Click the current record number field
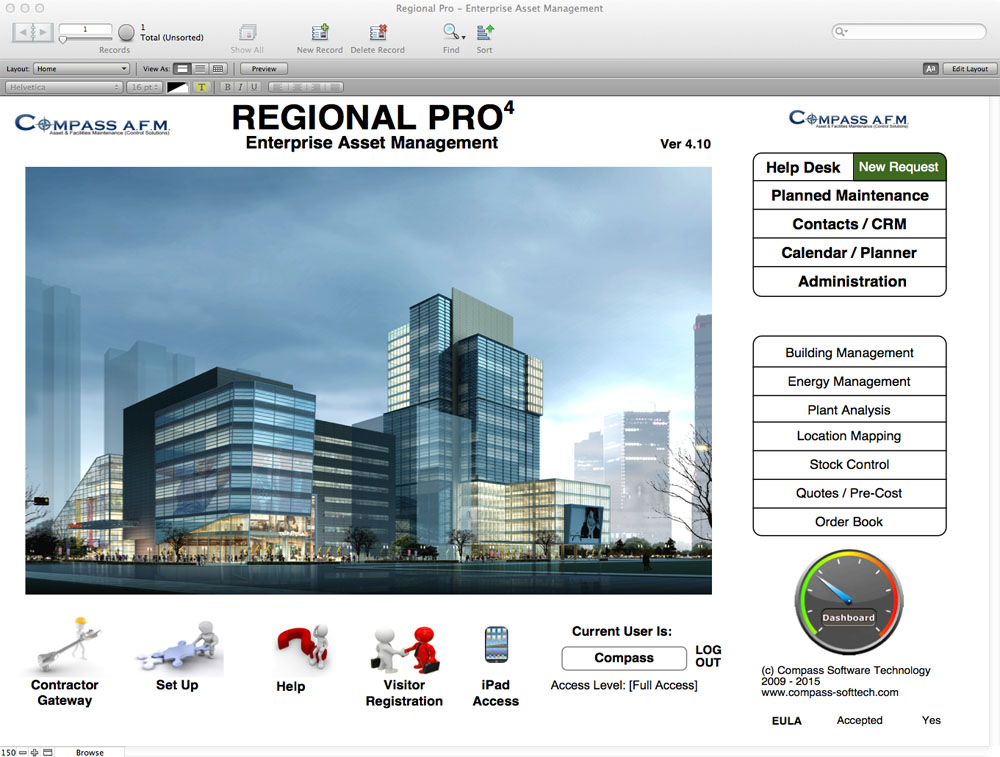This screenshot has width=1000, height=757. 85,29
